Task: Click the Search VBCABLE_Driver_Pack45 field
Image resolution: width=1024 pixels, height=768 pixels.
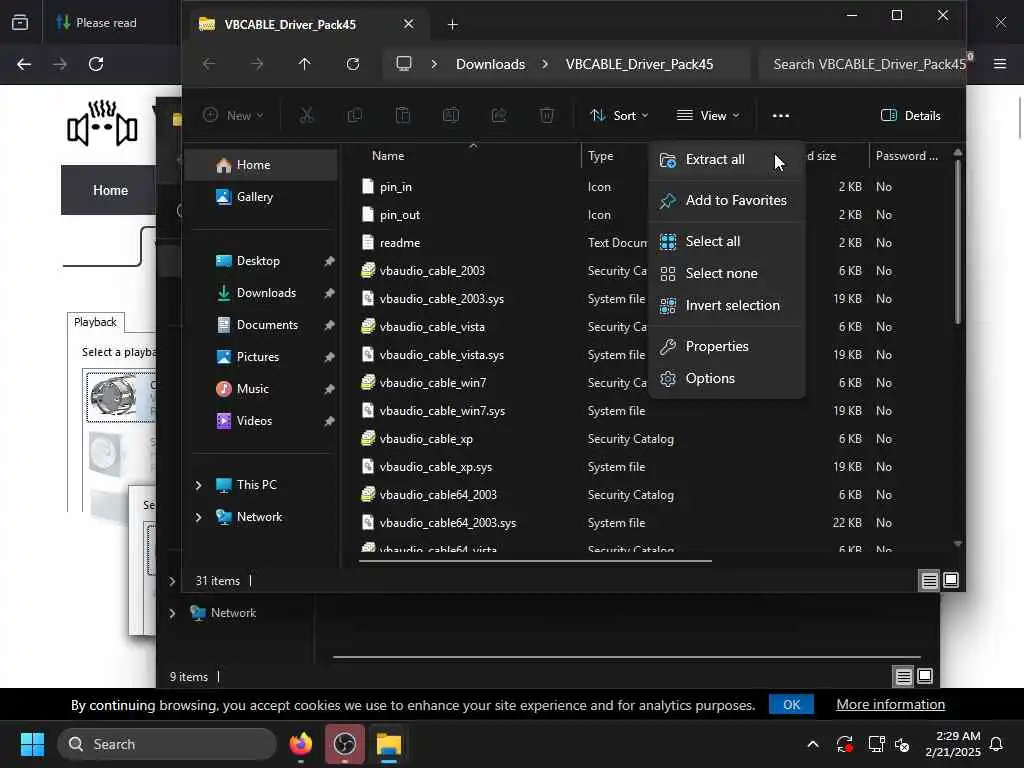Action: (862, 64)
